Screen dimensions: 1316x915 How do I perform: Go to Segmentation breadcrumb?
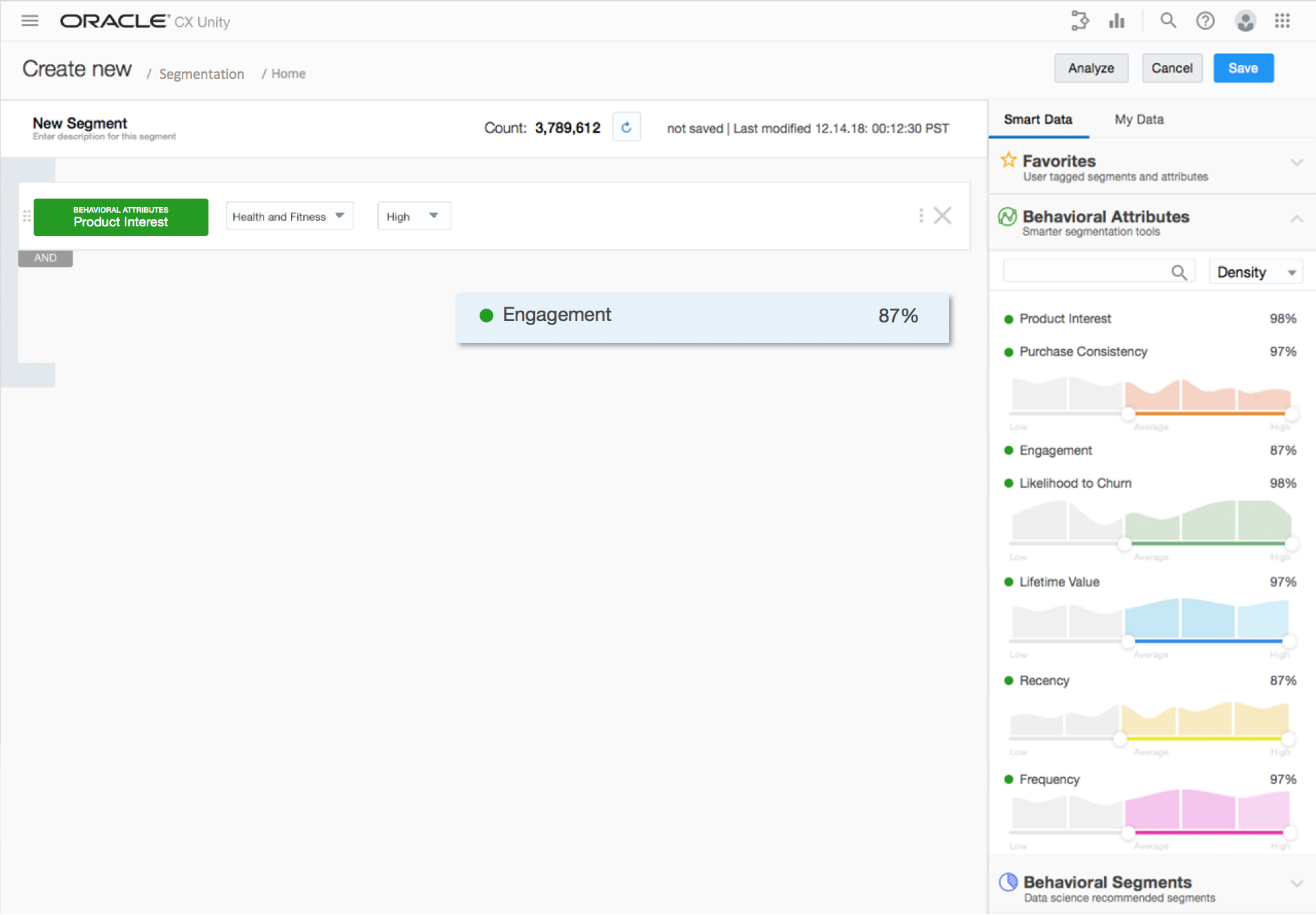tap(202, 74)
